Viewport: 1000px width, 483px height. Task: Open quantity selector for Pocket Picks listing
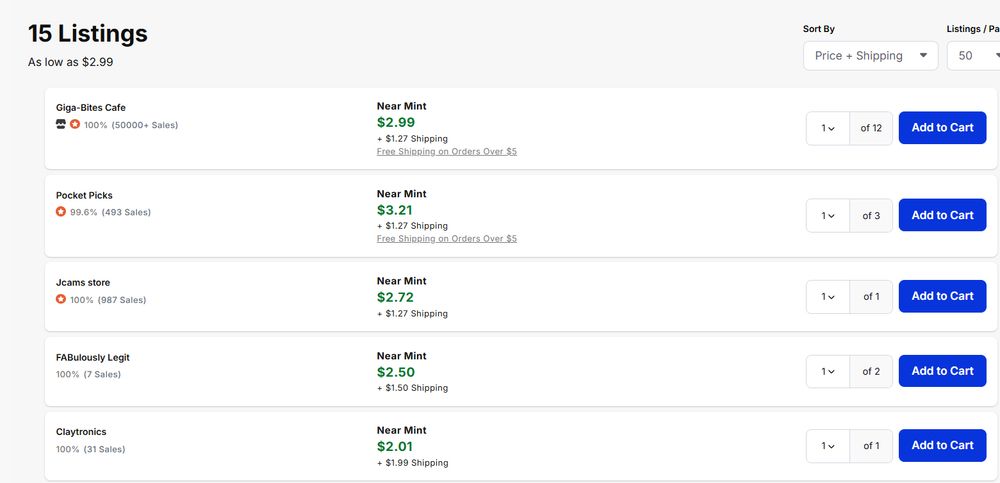[828, 215]
